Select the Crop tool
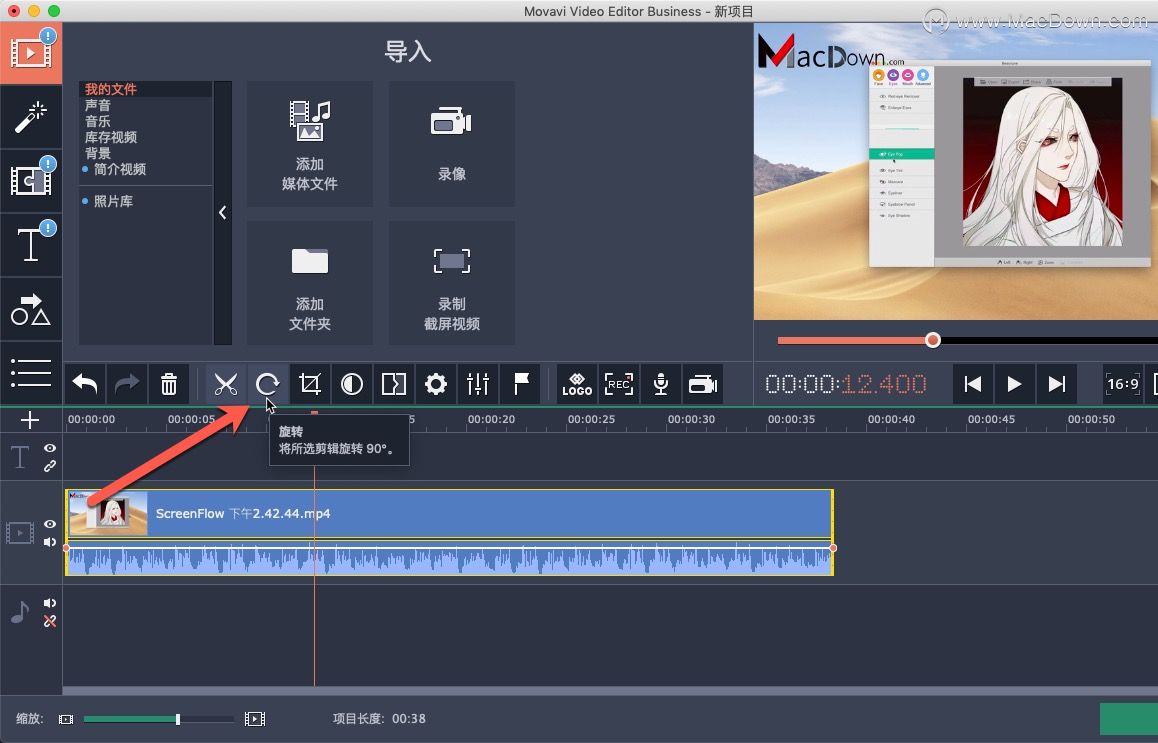 click(309, 384)
